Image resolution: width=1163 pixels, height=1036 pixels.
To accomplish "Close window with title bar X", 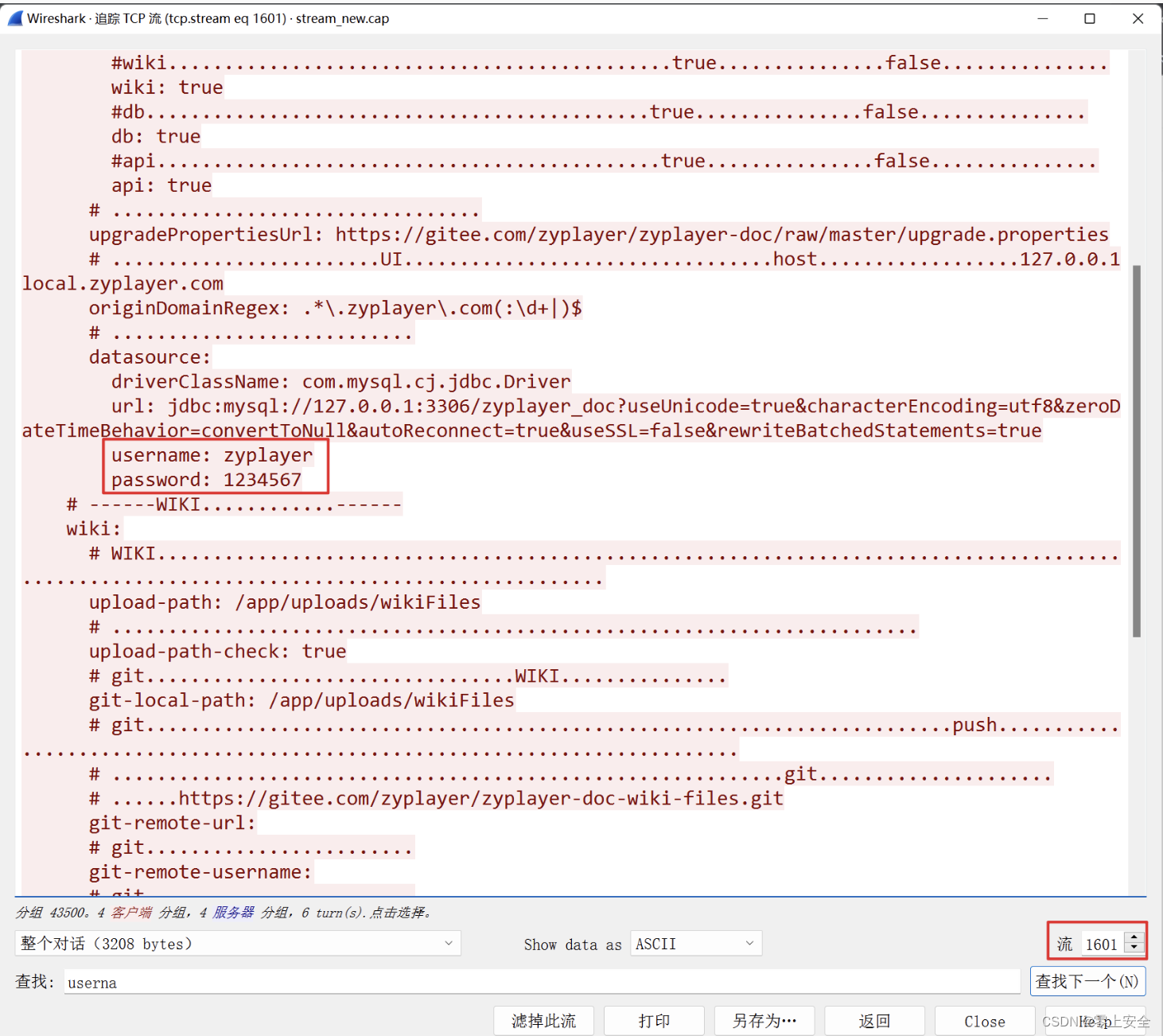I will click(x=1138, y=18).
